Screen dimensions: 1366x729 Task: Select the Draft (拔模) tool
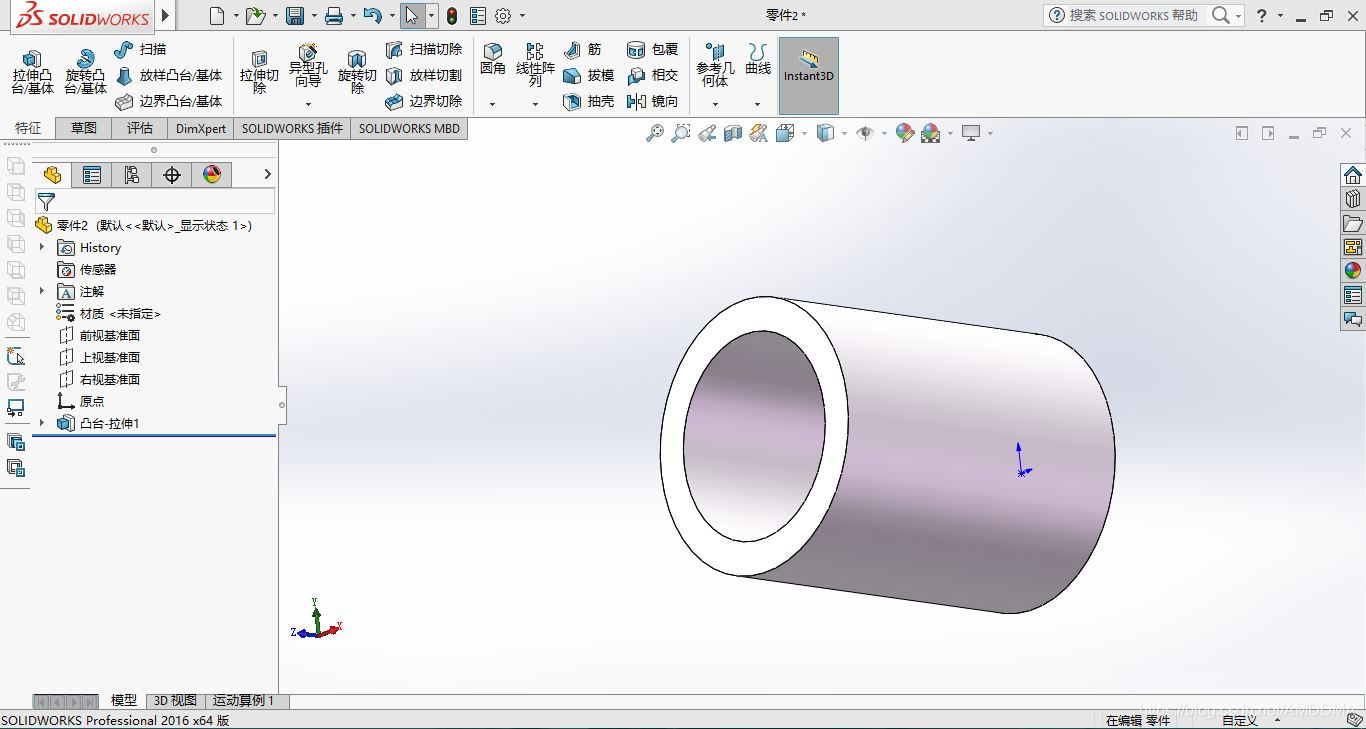click(x=588, y=75)
